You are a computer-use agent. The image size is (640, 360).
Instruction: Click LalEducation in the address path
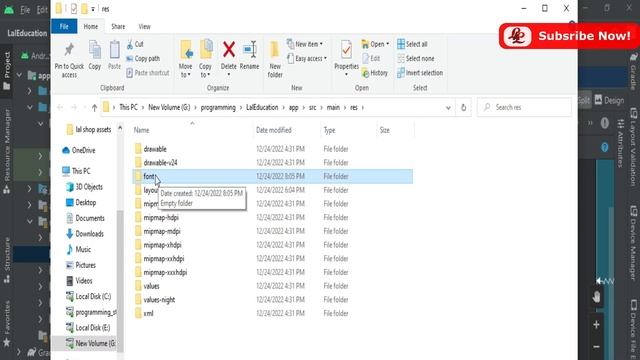(262, 107)
